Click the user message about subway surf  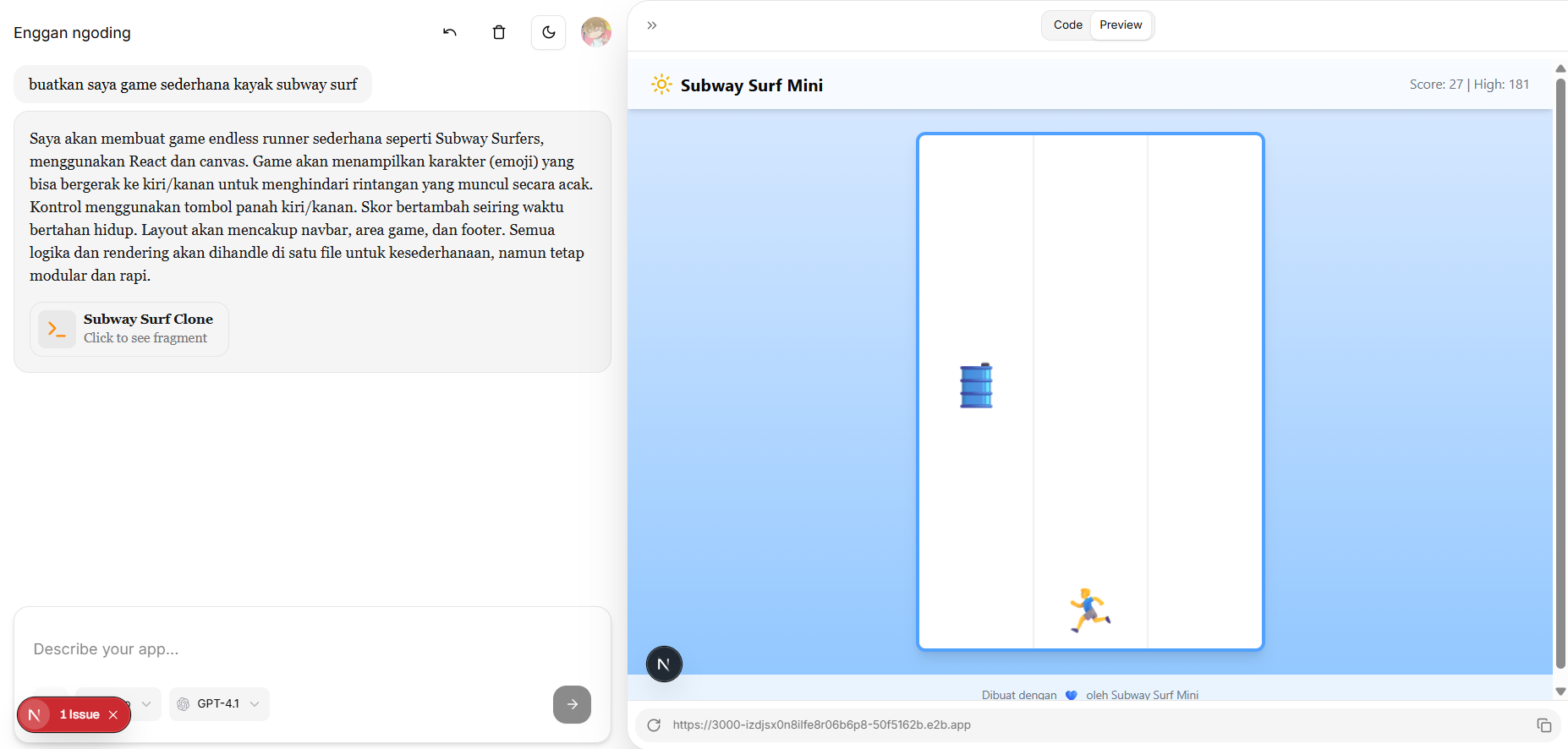[x=193, y=85]
